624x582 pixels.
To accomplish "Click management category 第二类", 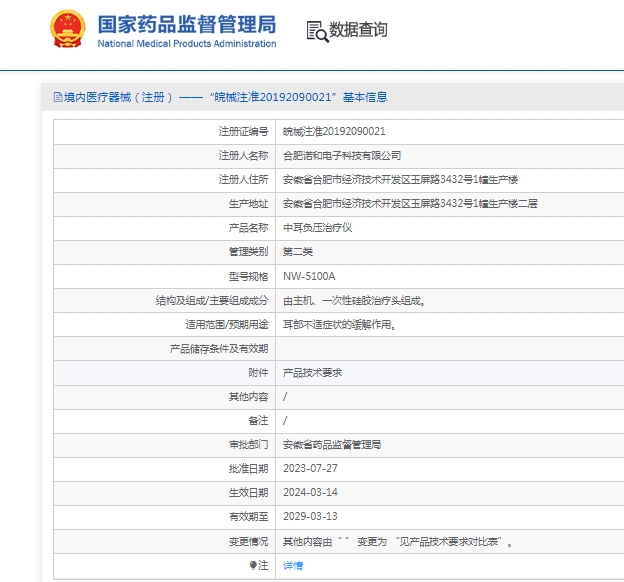I will pos(298,252).
